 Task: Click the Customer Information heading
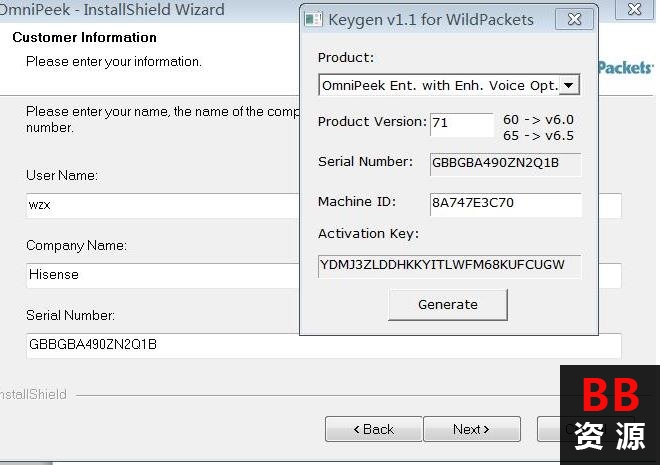[85, 37]
